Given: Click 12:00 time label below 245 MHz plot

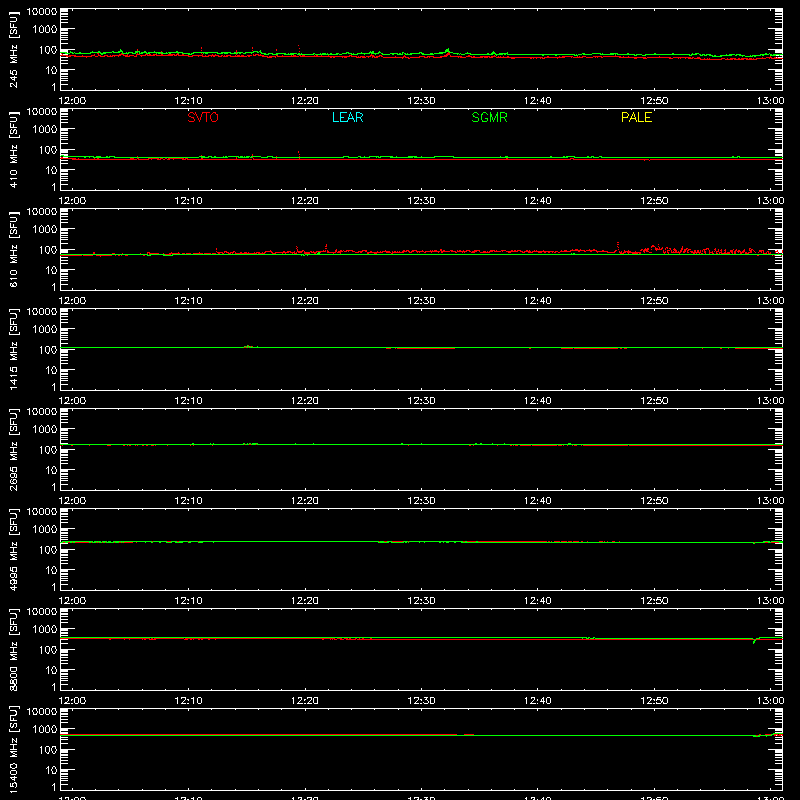Looking at the screenshot, I should [x=72, y=101].
